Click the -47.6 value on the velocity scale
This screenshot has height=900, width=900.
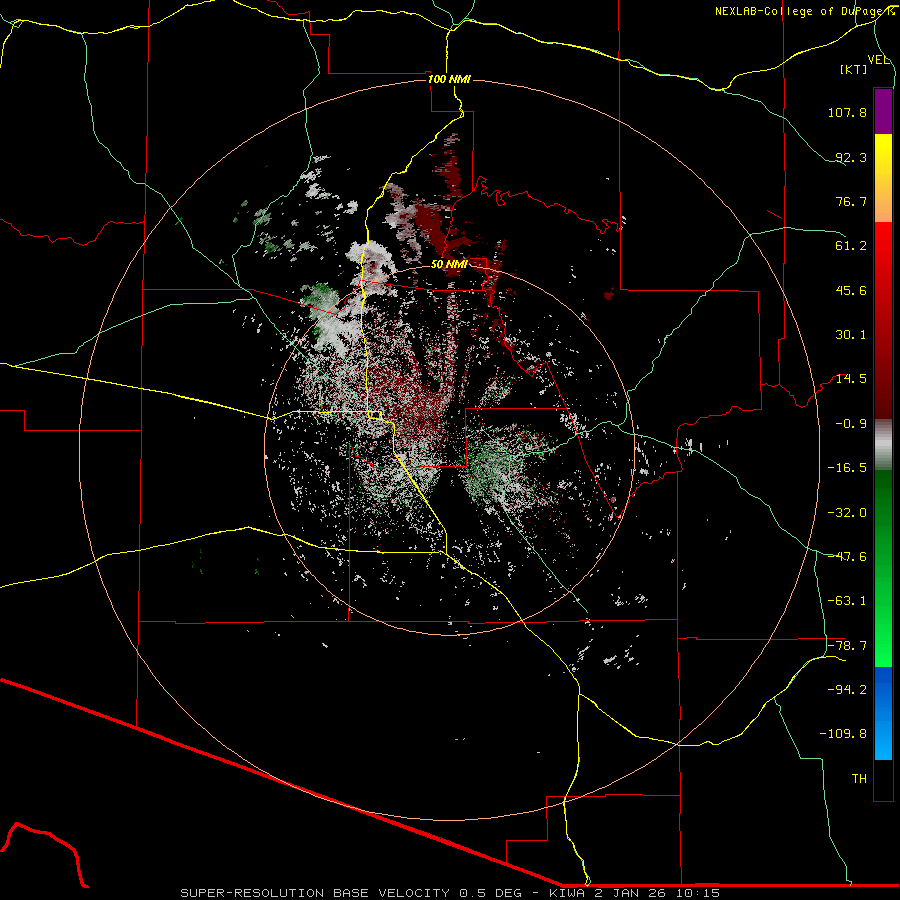point(847,557)
